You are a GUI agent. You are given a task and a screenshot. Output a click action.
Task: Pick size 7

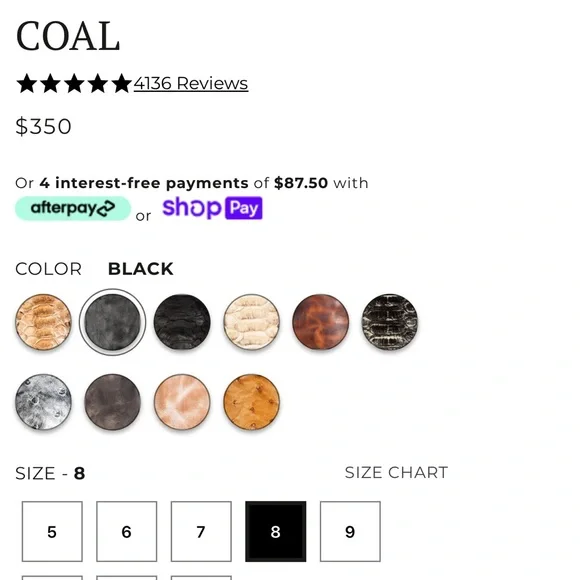(x=201, y=532)
